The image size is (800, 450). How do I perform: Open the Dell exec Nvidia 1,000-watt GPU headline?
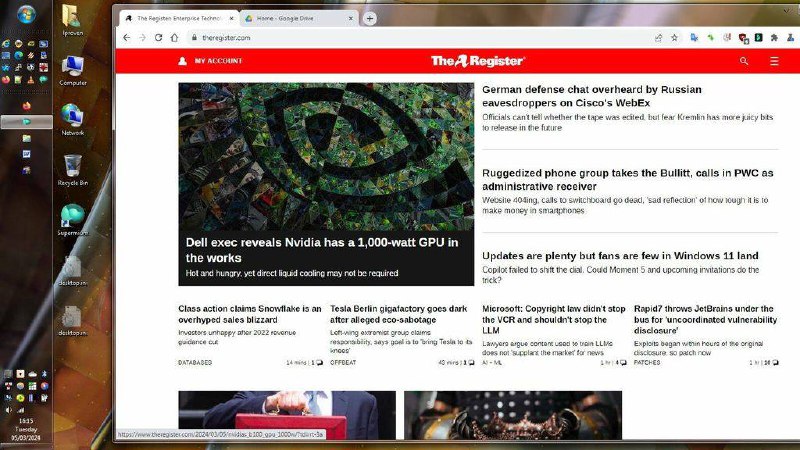click(x=321, y=250)
